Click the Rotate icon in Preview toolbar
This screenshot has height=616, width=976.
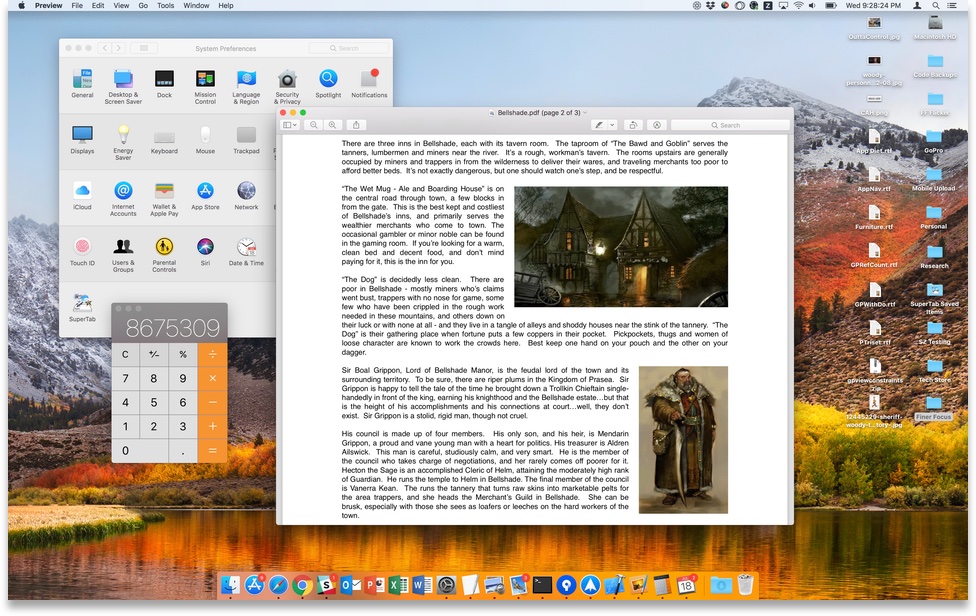632,125
